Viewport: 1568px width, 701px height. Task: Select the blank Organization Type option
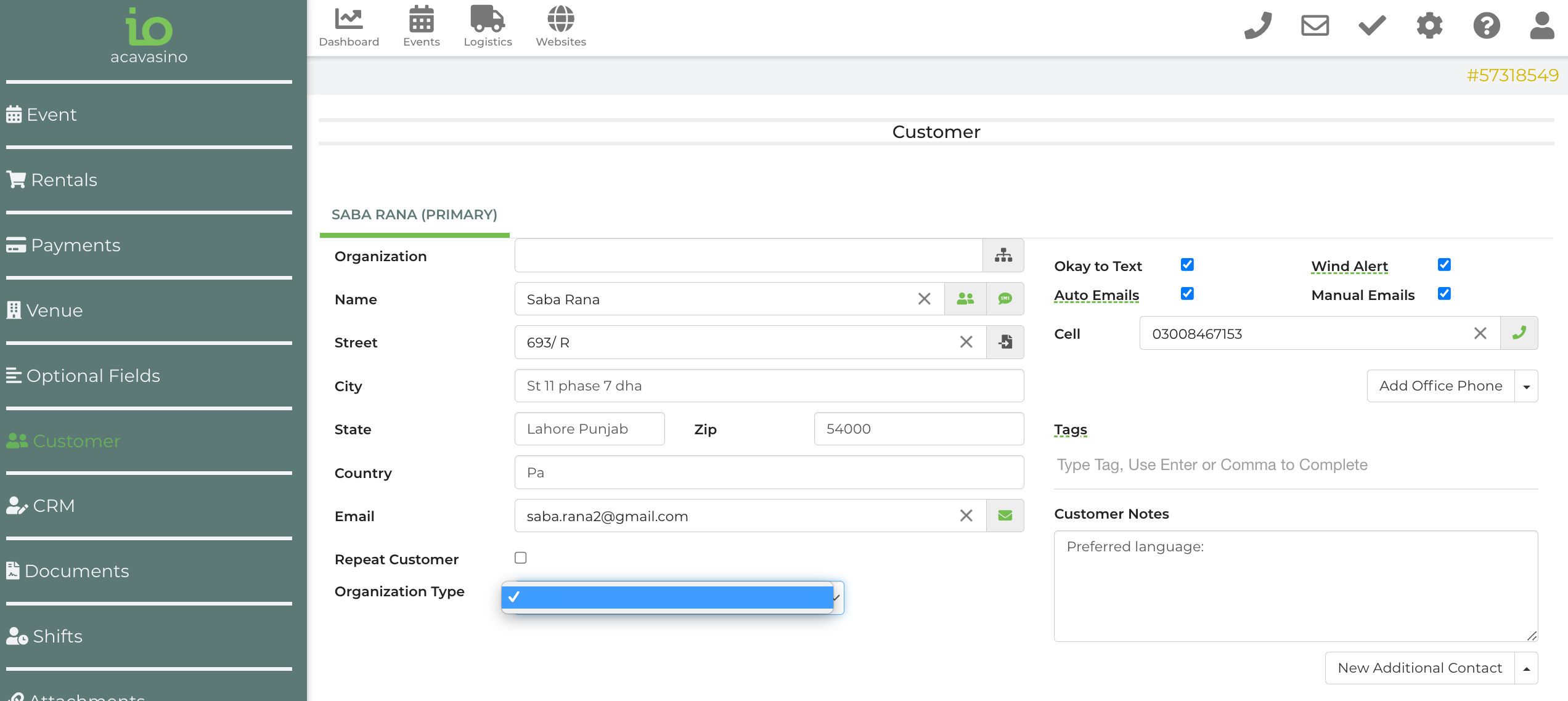(x=667, y=597)
